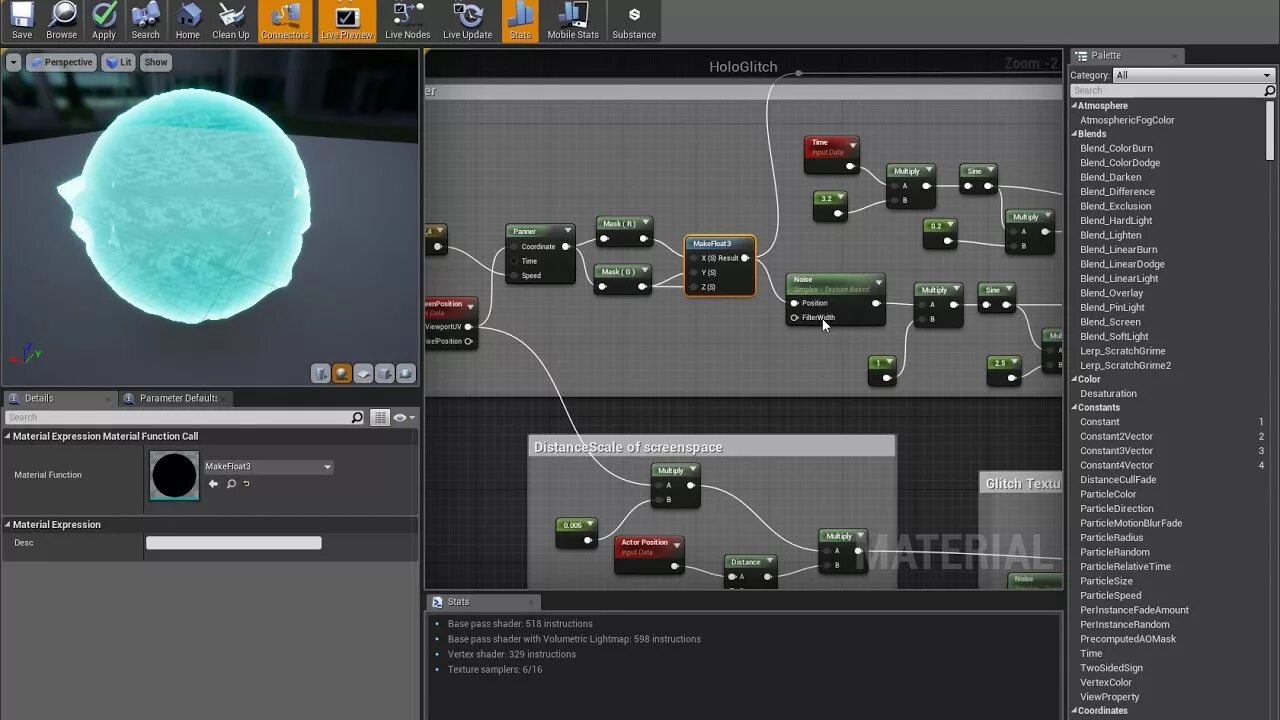Click the FilterWidth input pin

(x=795, y=318)
